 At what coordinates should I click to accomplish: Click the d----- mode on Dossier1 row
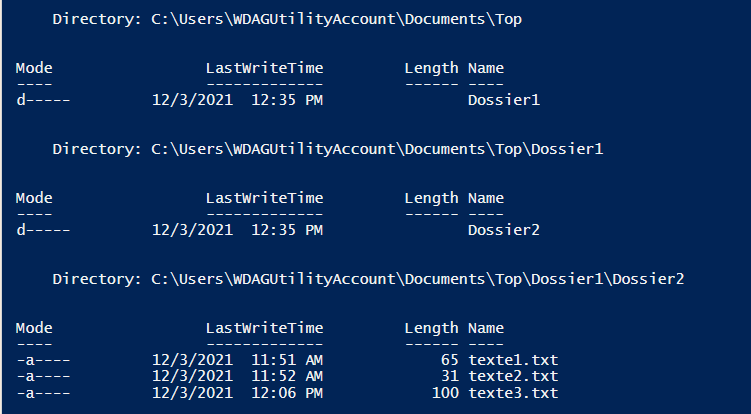[43, 100]
